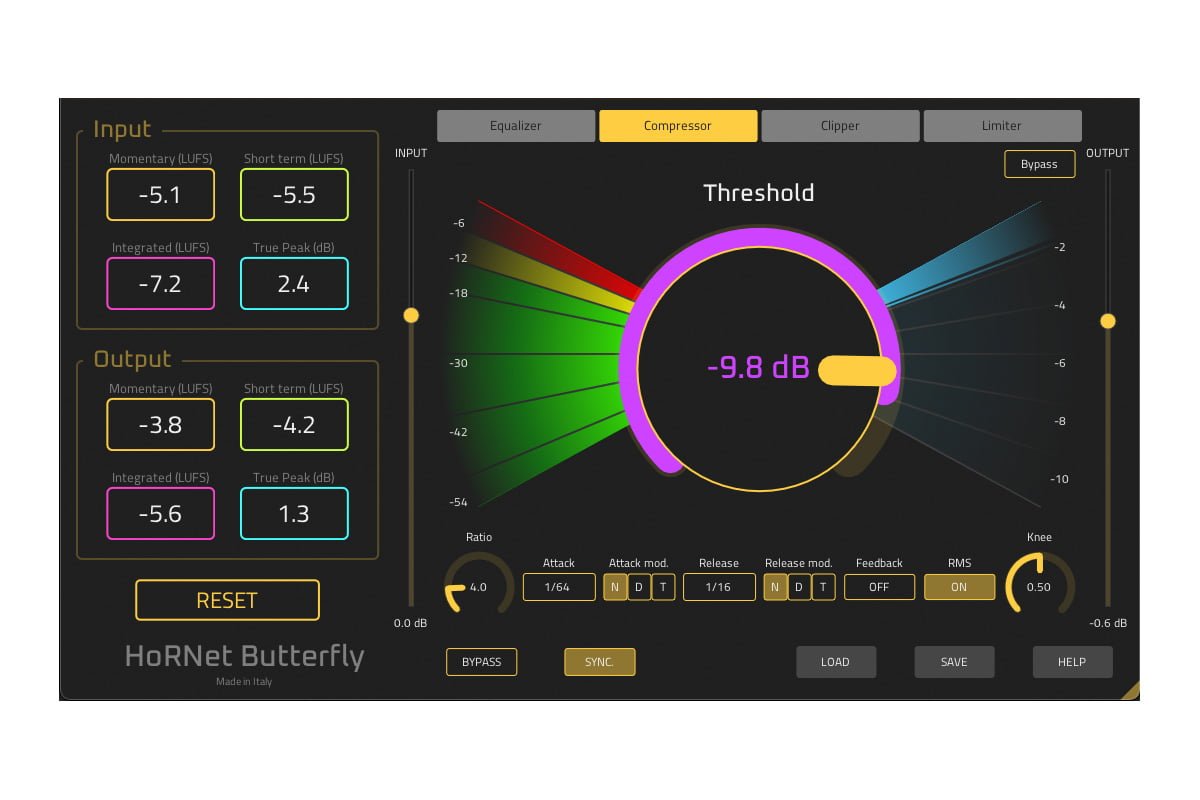The width and height of the screenshot is (1200, 800).
Task: Click Input Short term value -5.5
Action: coord(294,194)
